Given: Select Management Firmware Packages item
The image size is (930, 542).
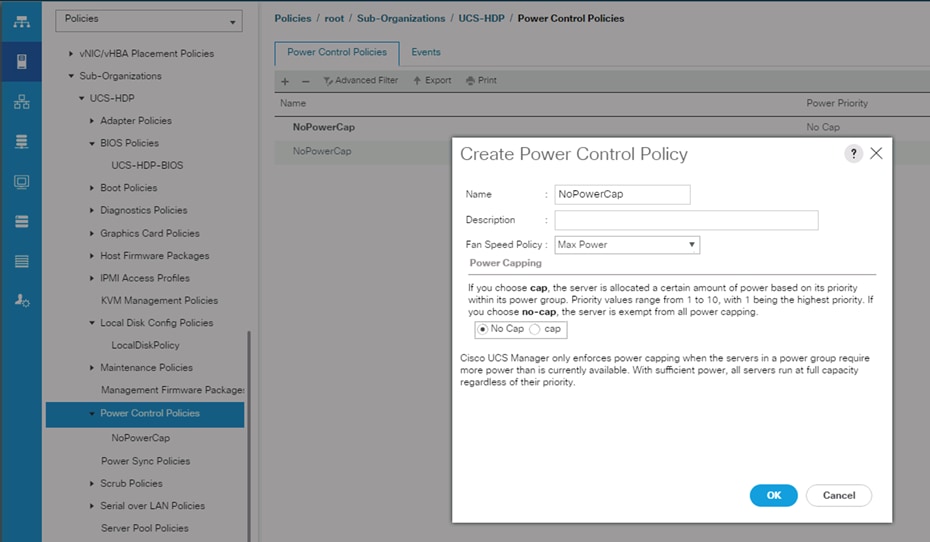Looking at the screenshot, I should 172,390.
